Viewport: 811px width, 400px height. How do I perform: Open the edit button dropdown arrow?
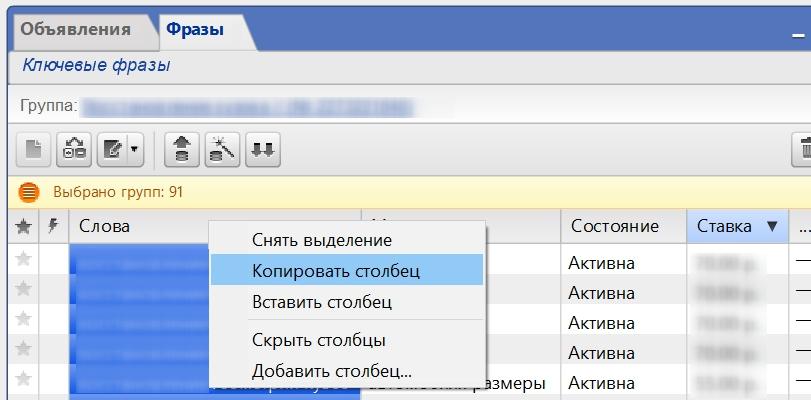[x=136, y=150]
